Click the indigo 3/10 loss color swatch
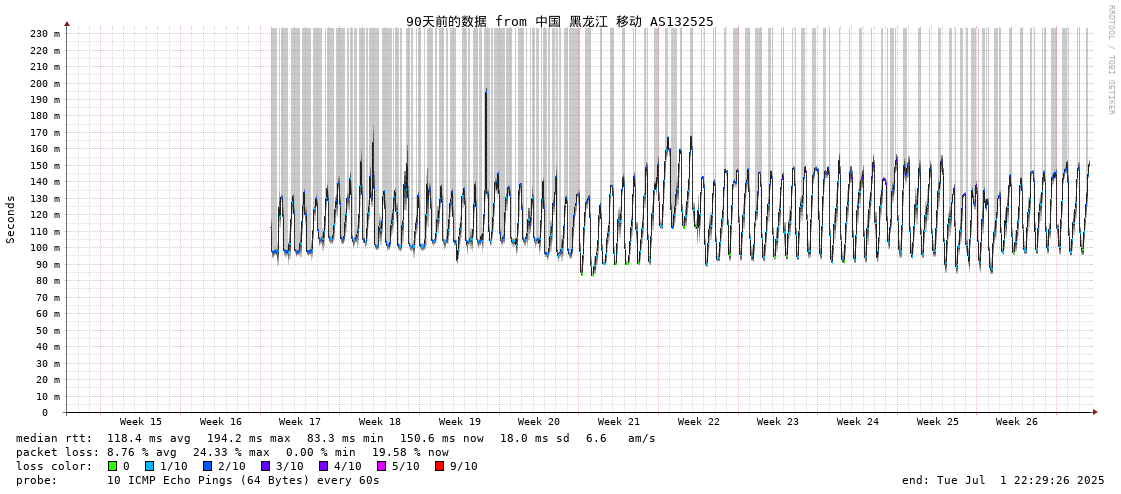 pos(265,466)
